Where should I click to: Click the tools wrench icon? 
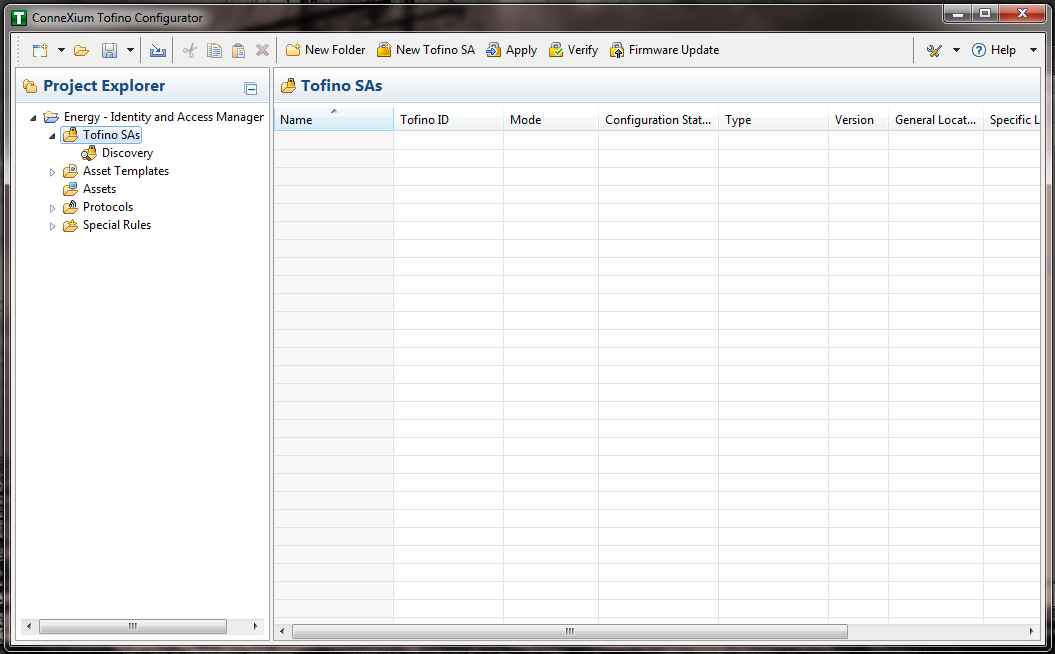pos(934,50)
